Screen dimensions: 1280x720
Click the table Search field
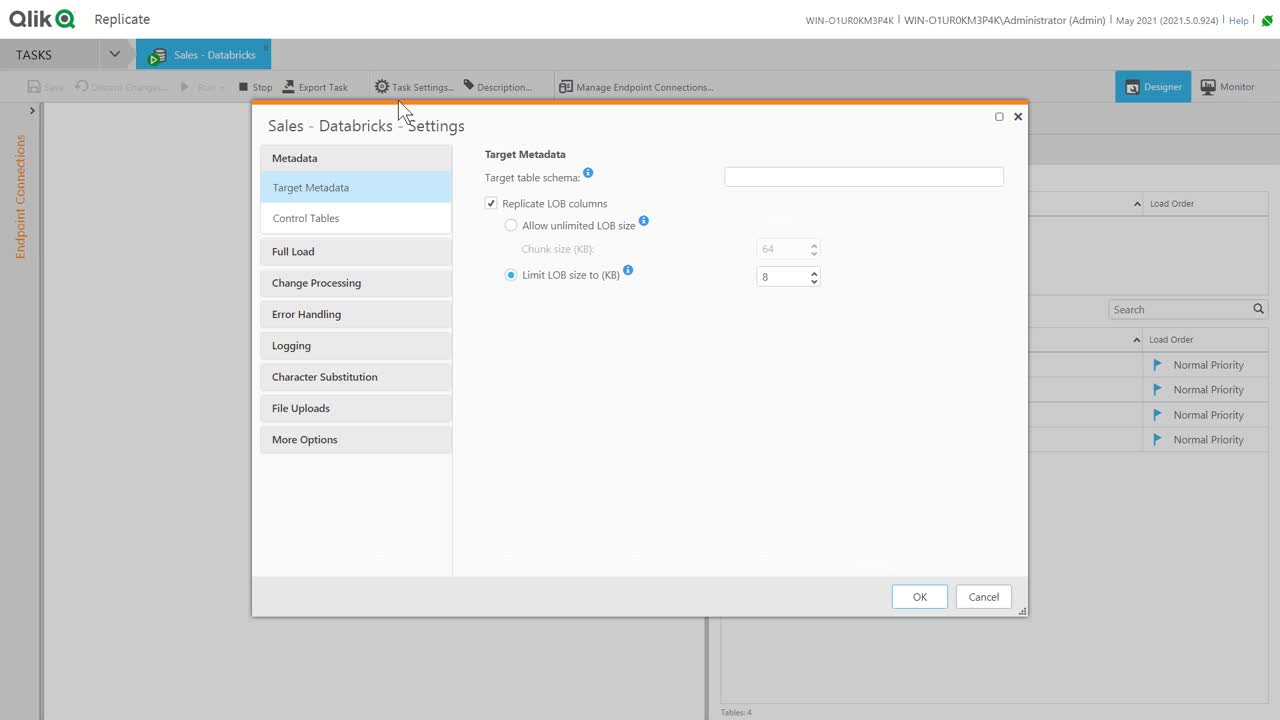1180,310
